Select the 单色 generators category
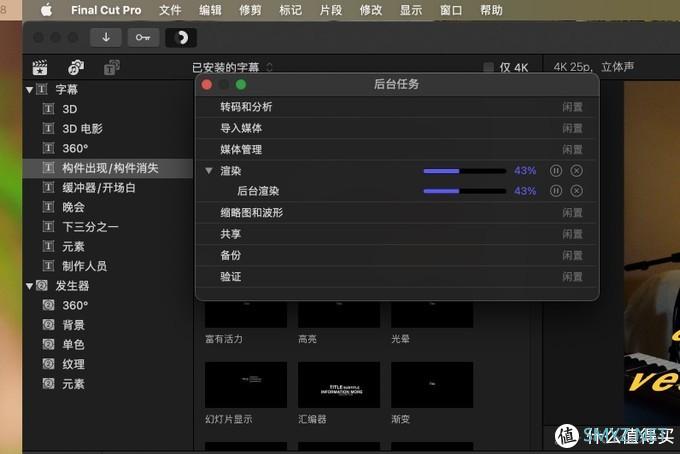 click(108, 344)
